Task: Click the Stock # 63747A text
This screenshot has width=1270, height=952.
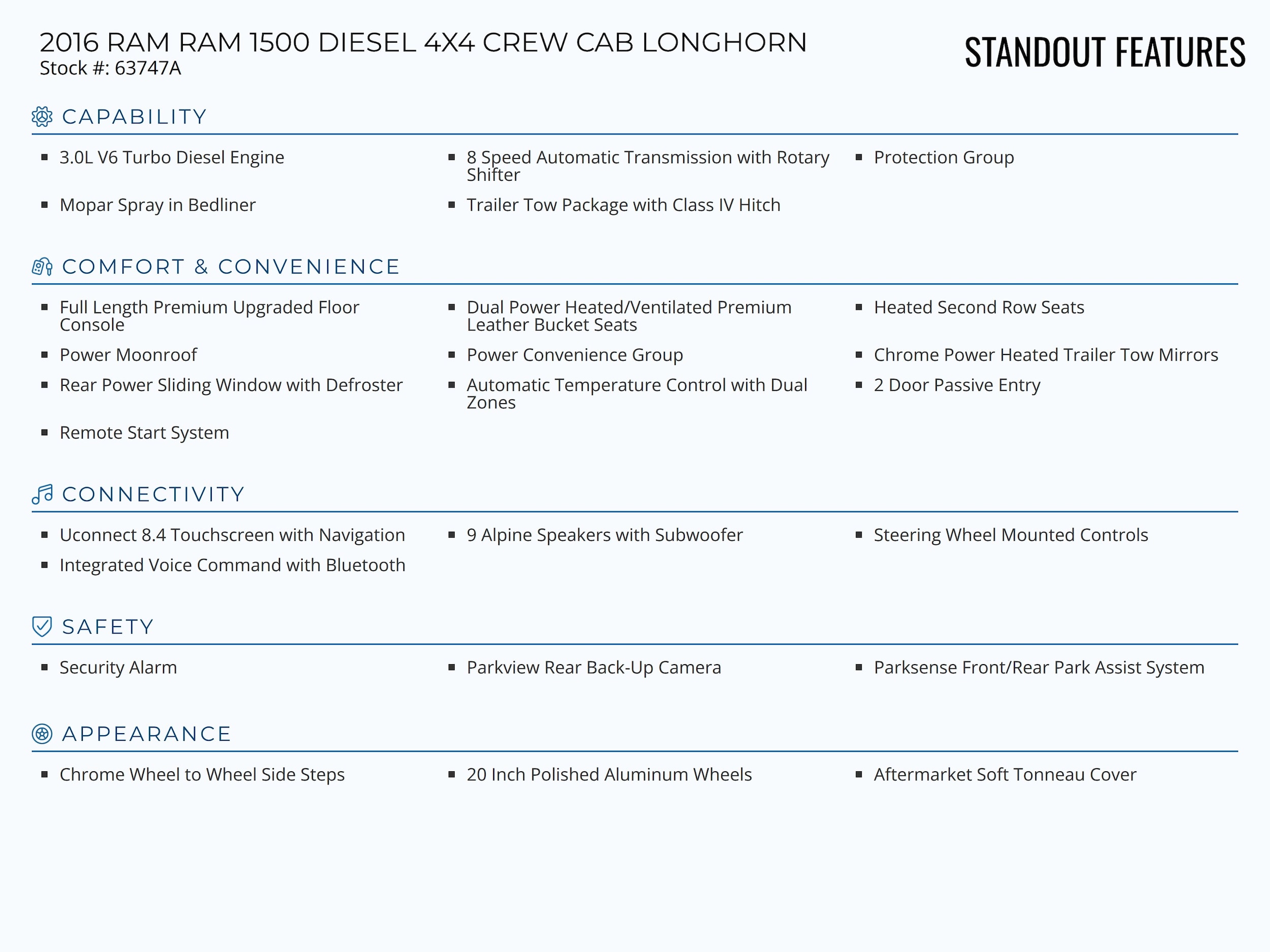Action: (x=110, y=68)
